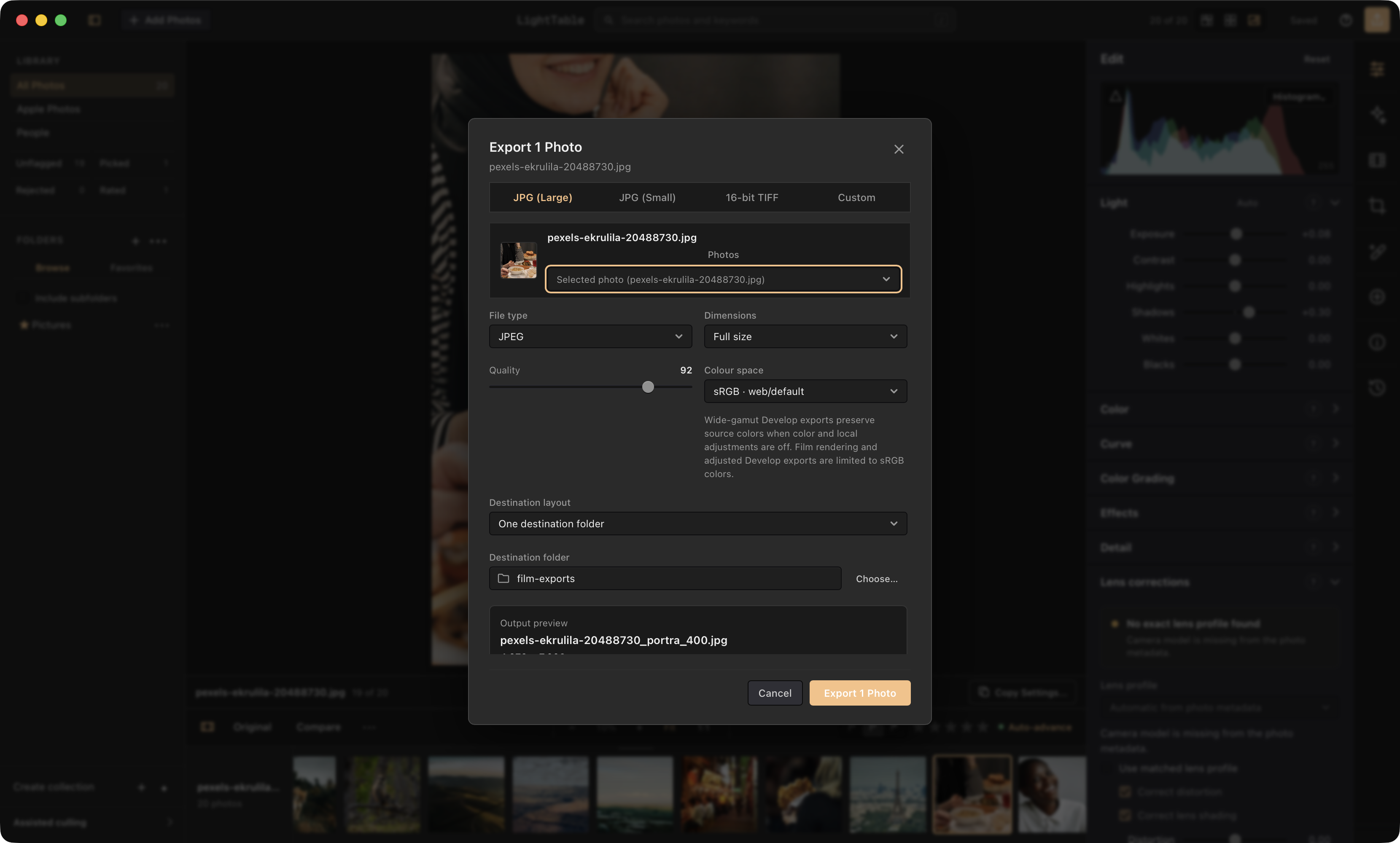
Task: Select All Photos in the Library sidebar
Action: point(92,85)
